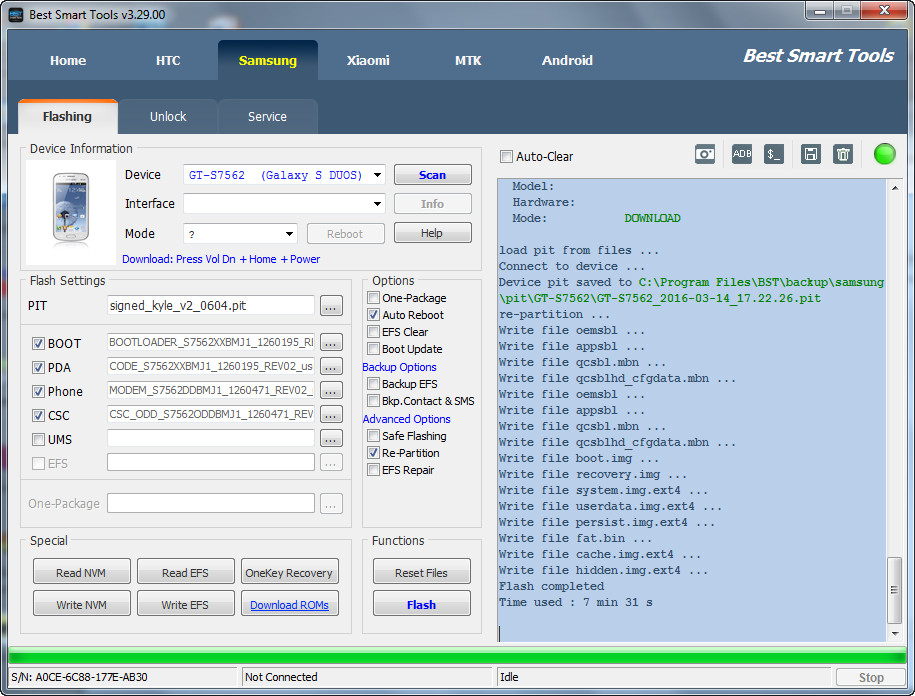Click the Help button
The width and height of the screenshot is (915, 696).
(x=432, y=233)
